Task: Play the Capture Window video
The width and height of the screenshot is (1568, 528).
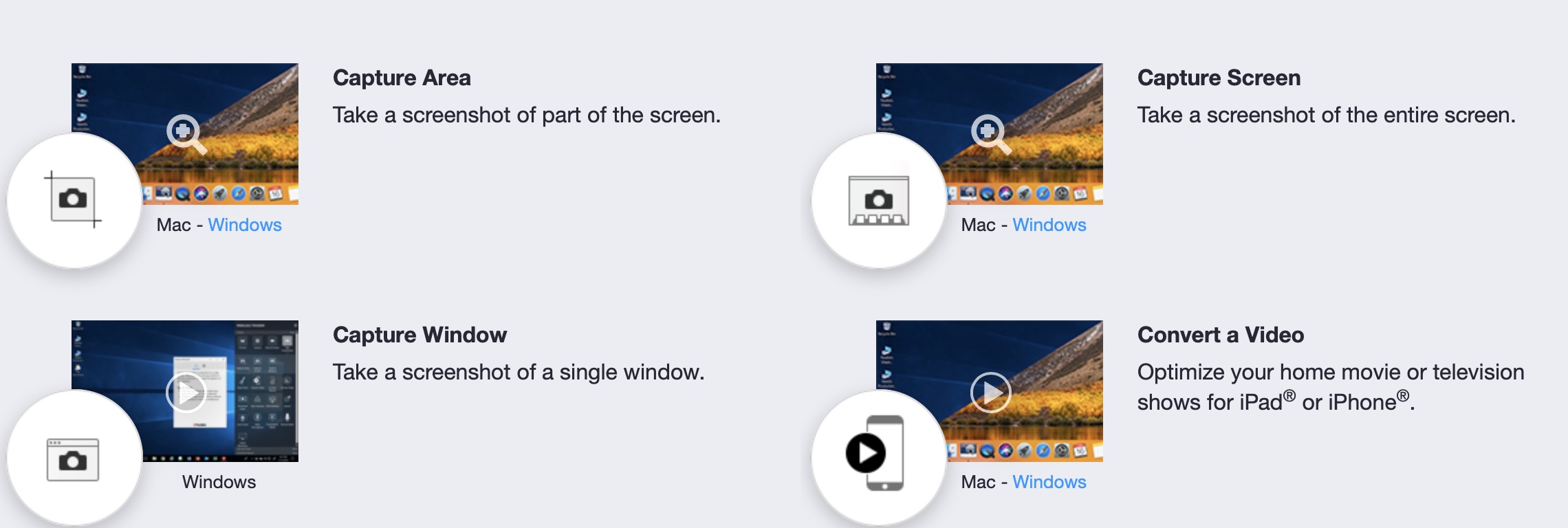Action: click(186, 393)
